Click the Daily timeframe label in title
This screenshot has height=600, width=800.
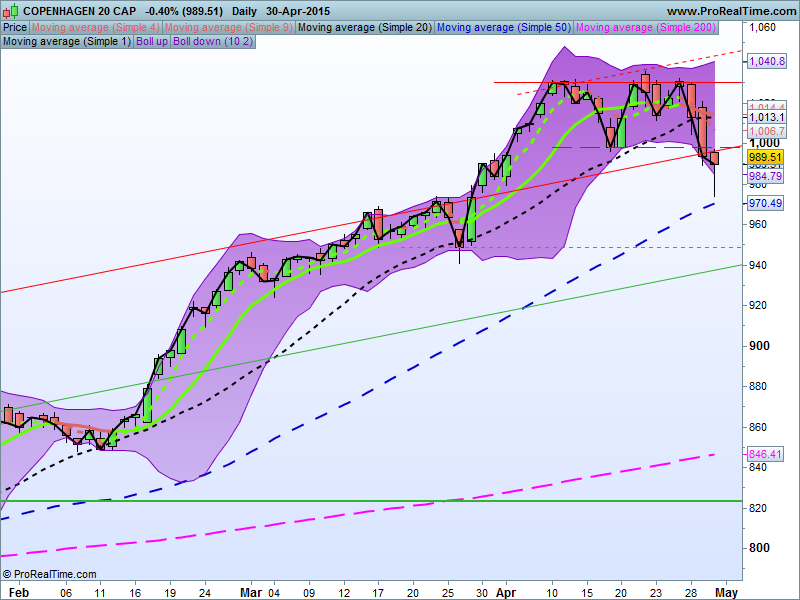coord(244,11)
